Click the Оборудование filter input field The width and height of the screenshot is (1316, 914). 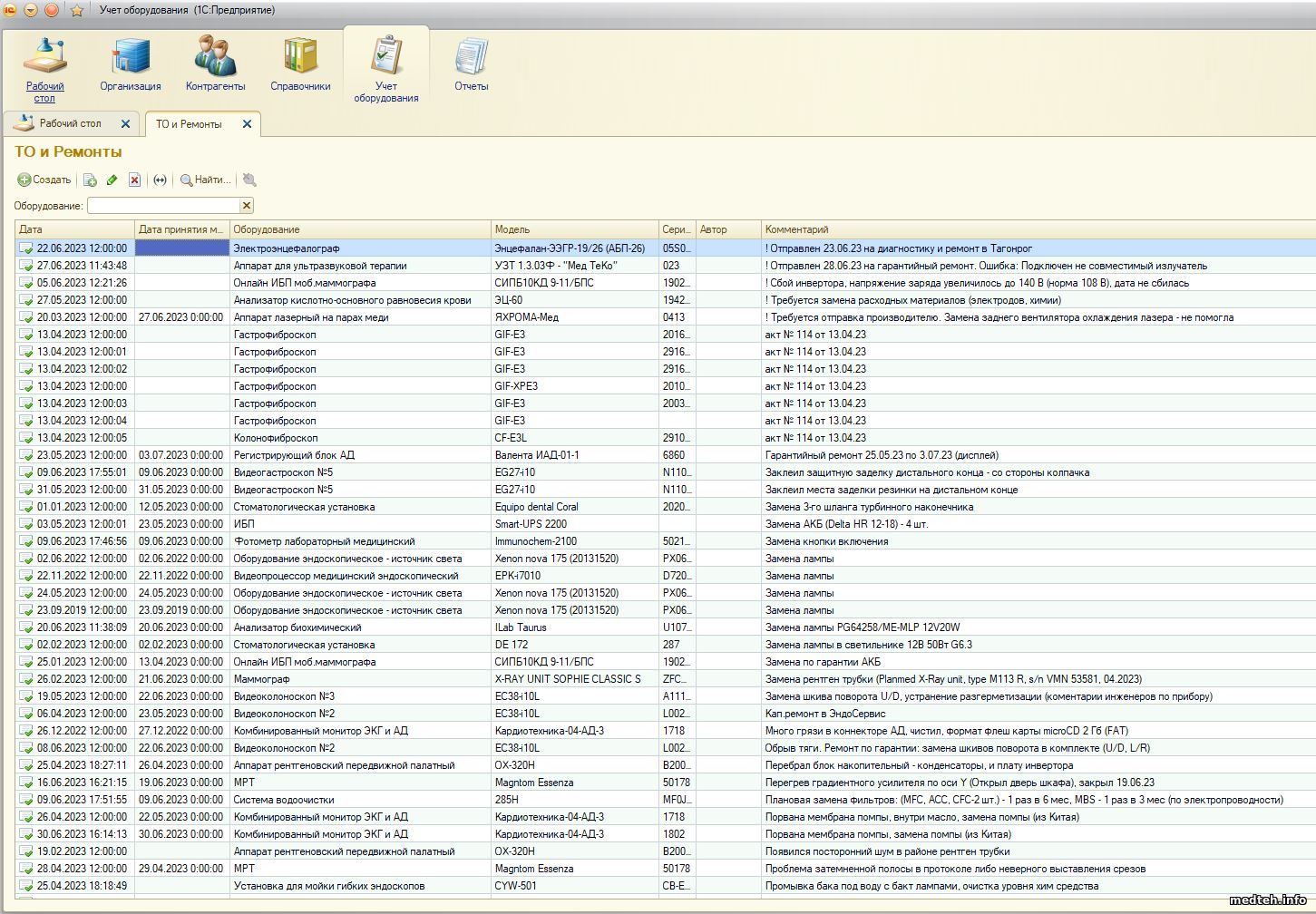click(163, 206)
